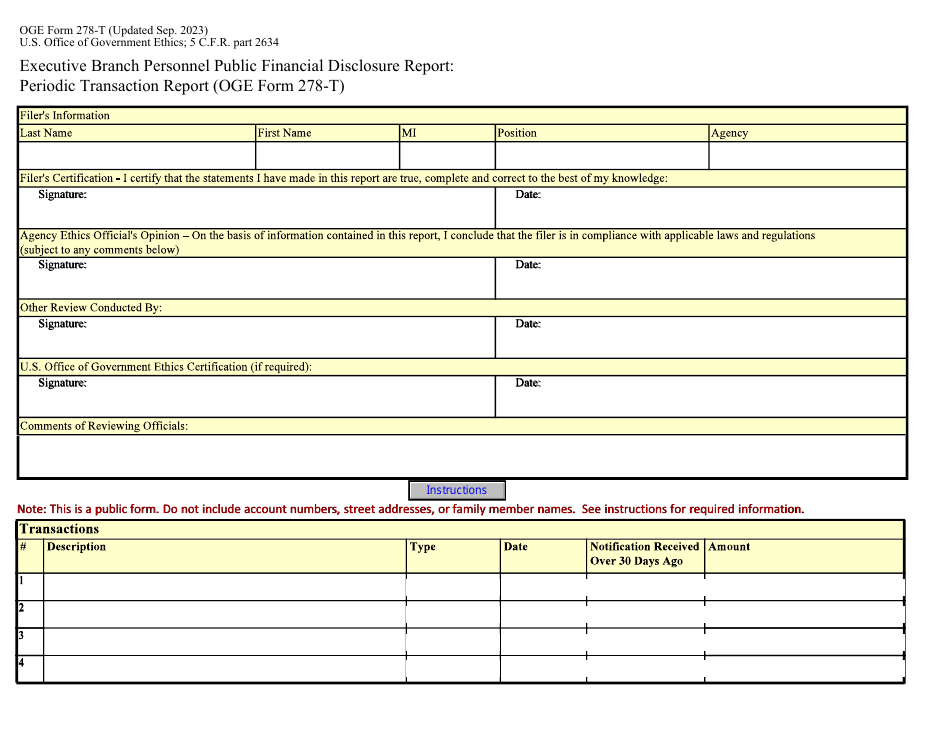Click the Last Name input field
The image size is (950, 735).
tap(136, 156)
